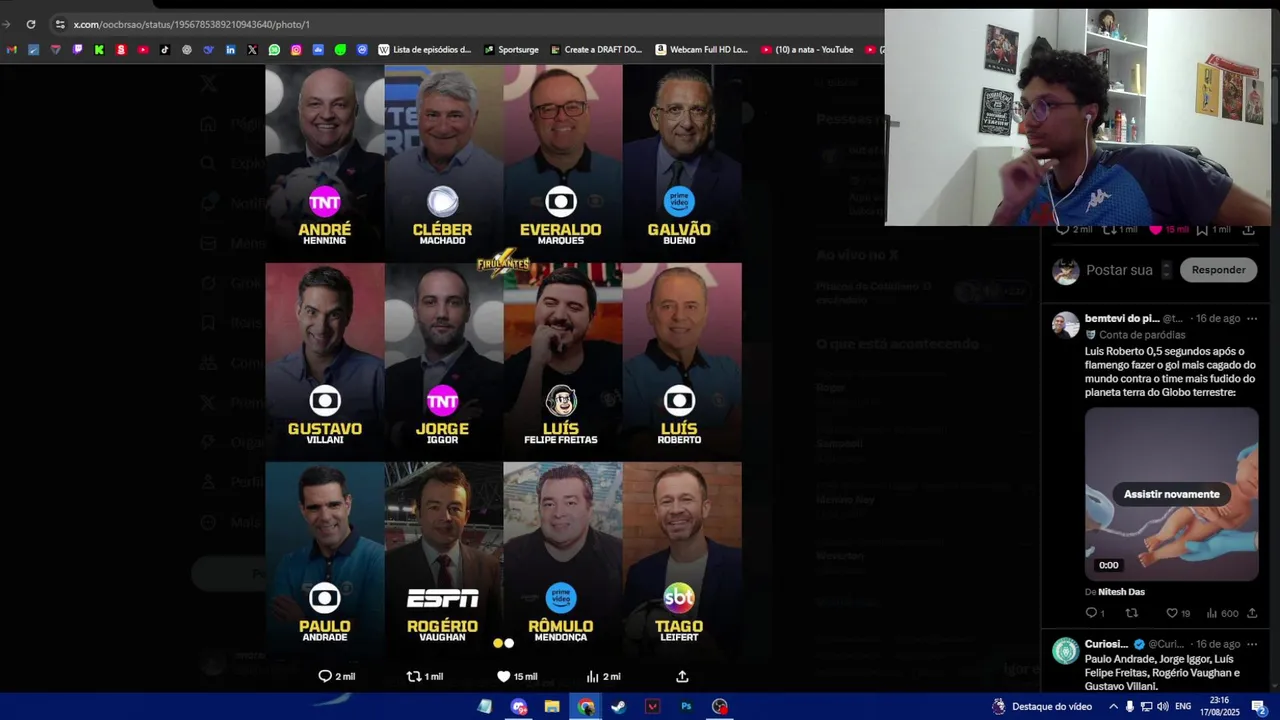Share the photo via upload icon
The image size is (1280, 720).
[682, 676]
